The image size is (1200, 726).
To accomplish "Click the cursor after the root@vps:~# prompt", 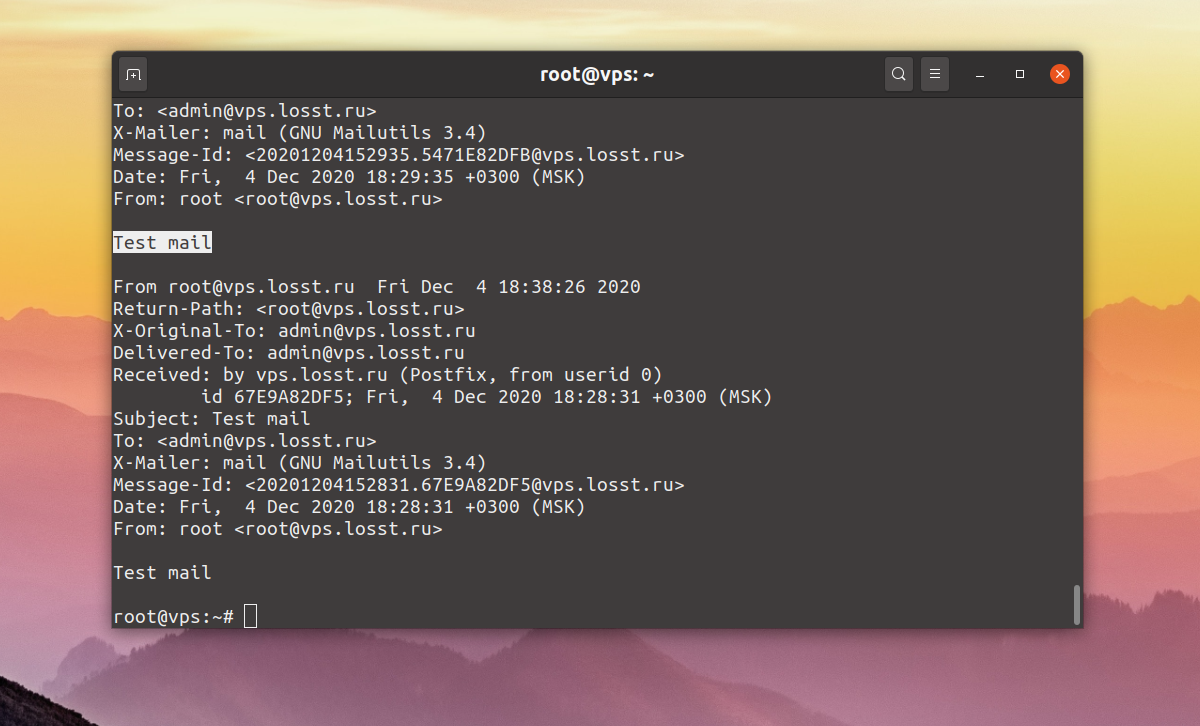I will [251, 616].
